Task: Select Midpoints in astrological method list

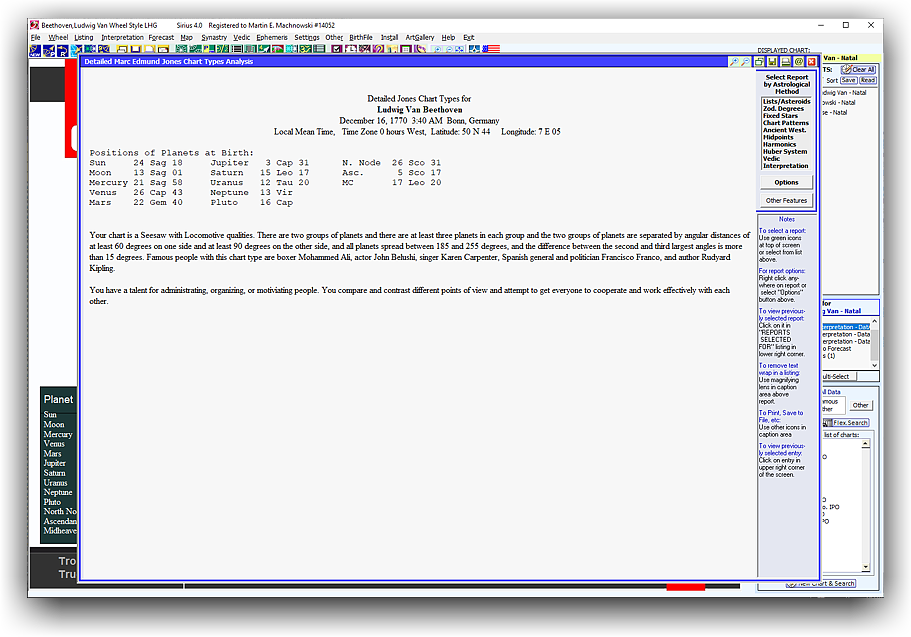Action: [x=786, y=138]
